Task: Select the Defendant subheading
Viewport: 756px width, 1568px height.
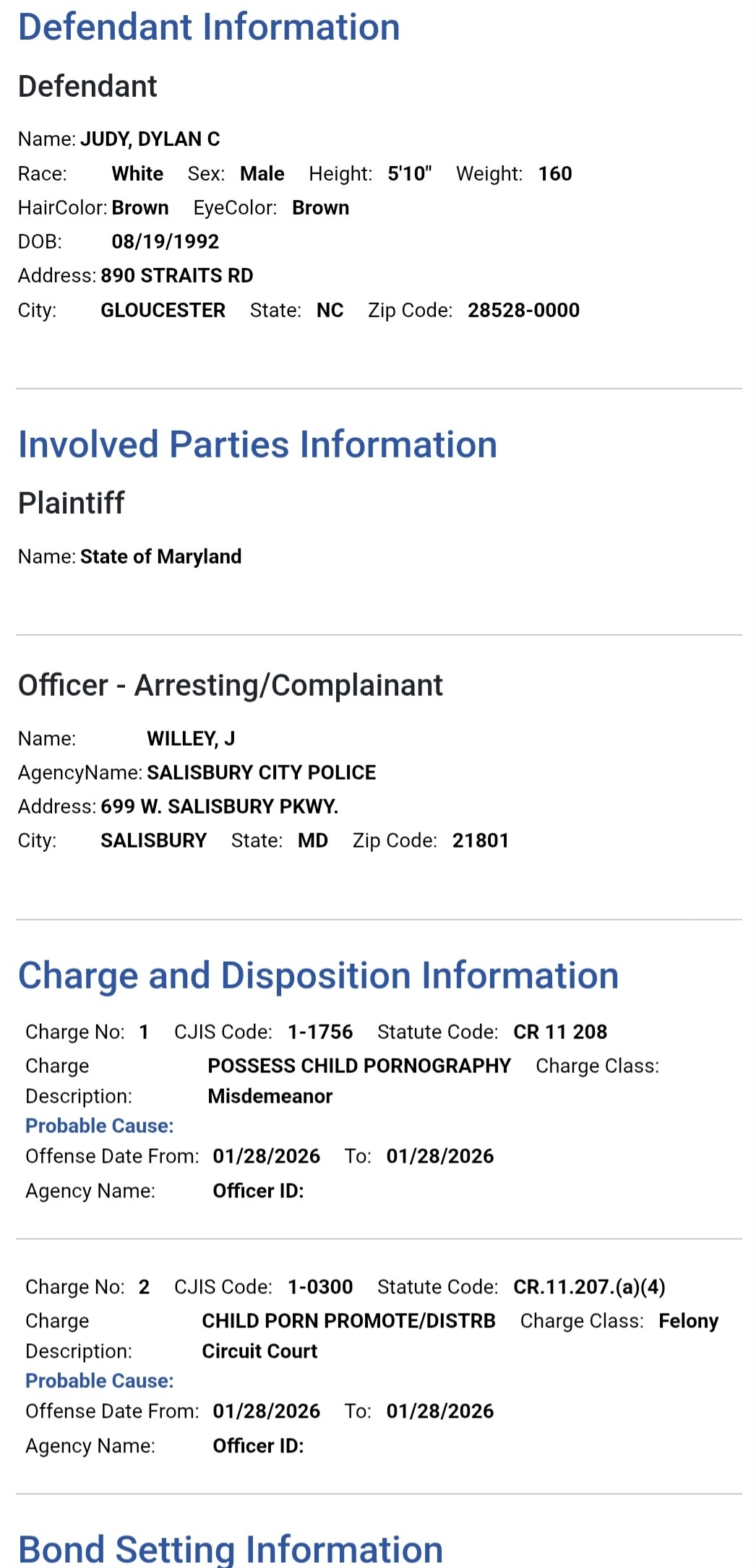Action: pyautogui.click(x=87, y=87)
